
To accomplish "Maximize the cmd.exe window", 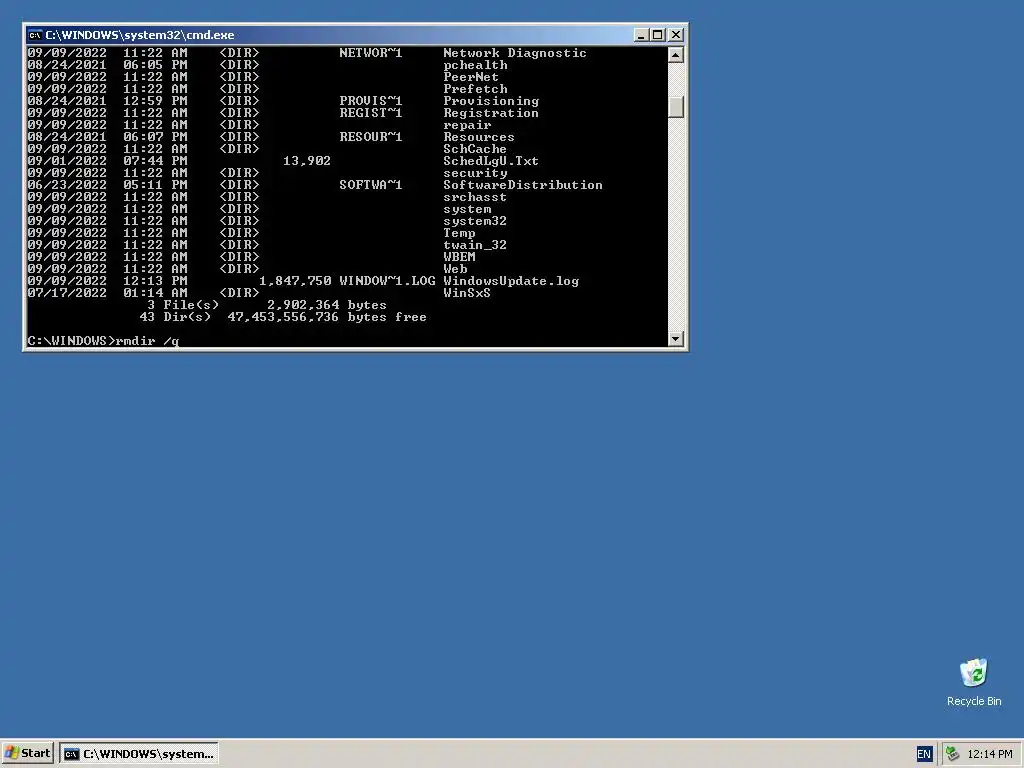I will coord(657,35).
